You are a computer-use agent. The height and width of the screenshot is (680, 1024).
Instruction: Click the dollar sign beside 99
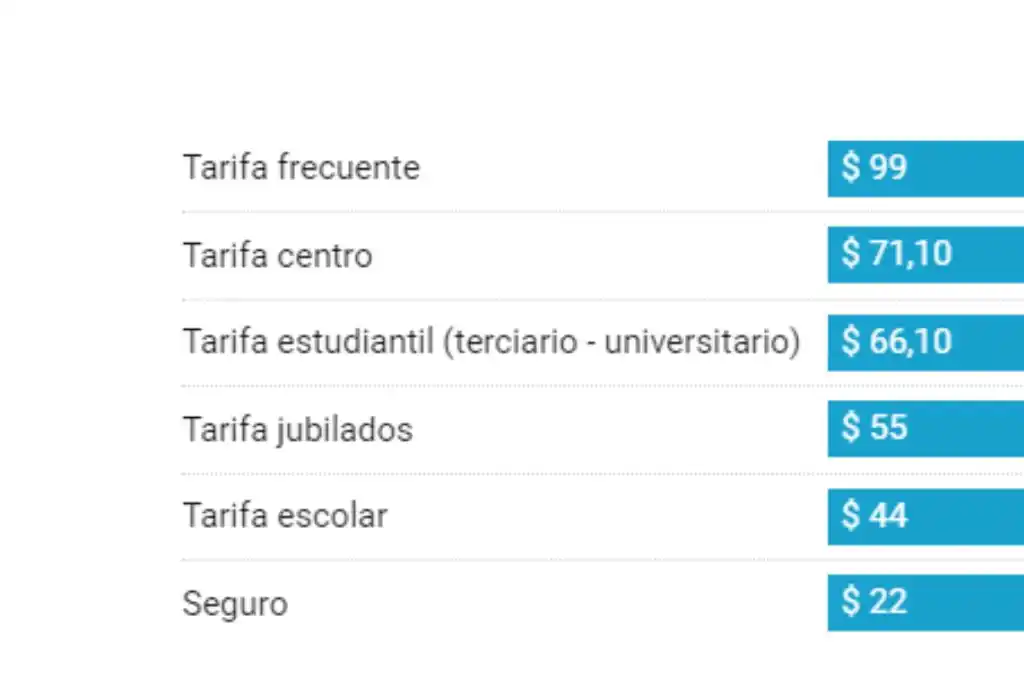[851, 168]
